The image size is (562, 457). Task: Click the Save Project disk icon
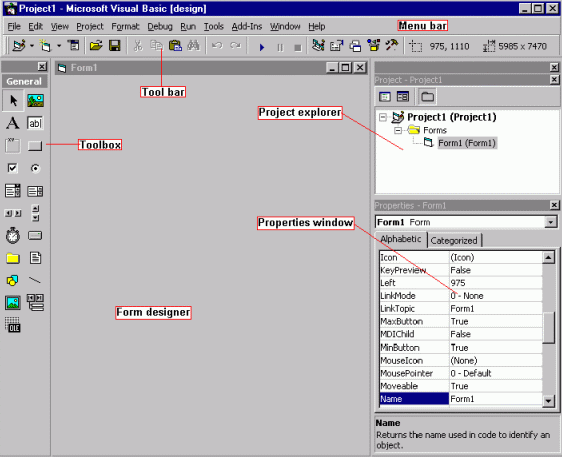point(115,46)
